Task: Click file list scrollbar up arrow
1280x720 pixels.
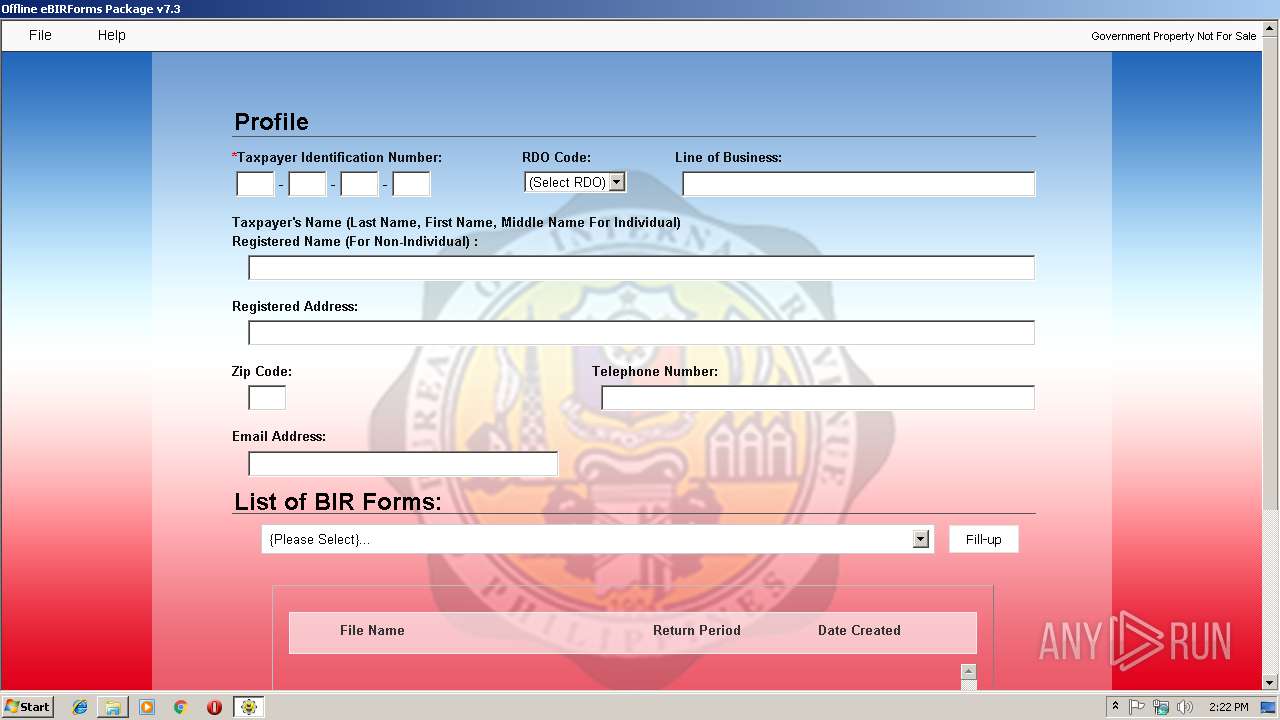Action: pyautogui.click(x=968, y=672)
